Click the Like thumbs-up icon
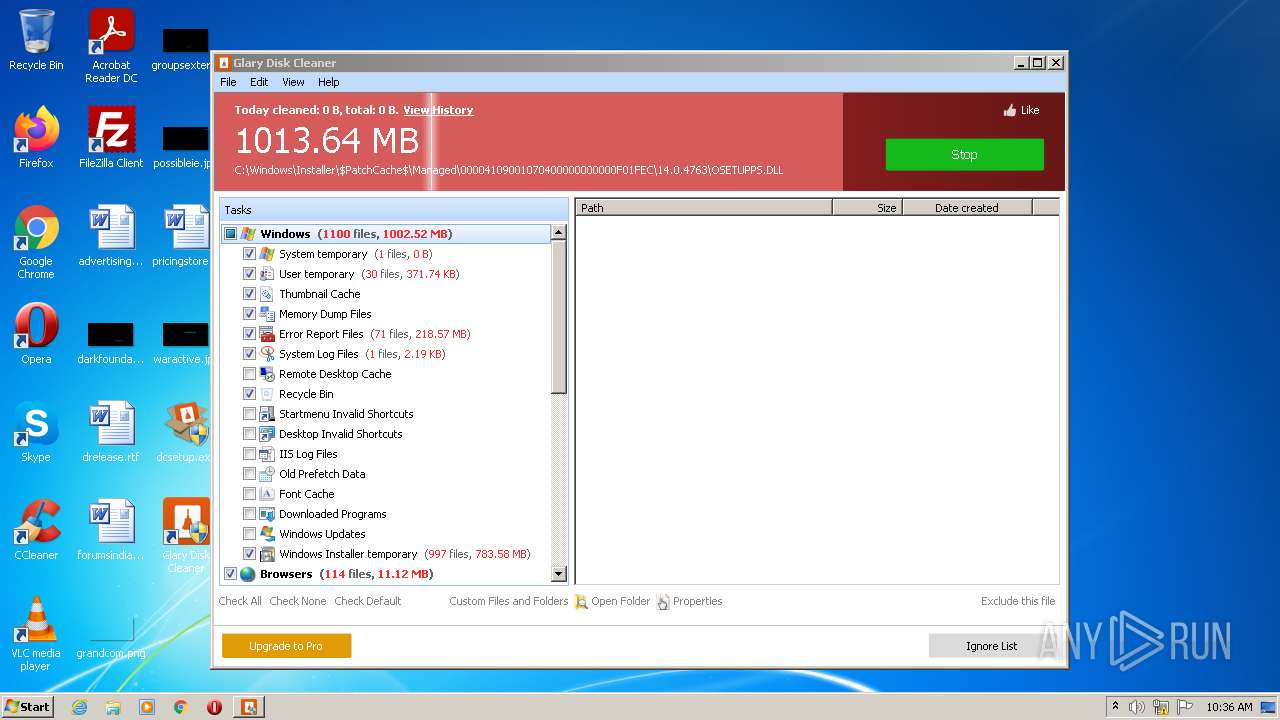This screenshot has height=720, width=1280. [1010, 110]
